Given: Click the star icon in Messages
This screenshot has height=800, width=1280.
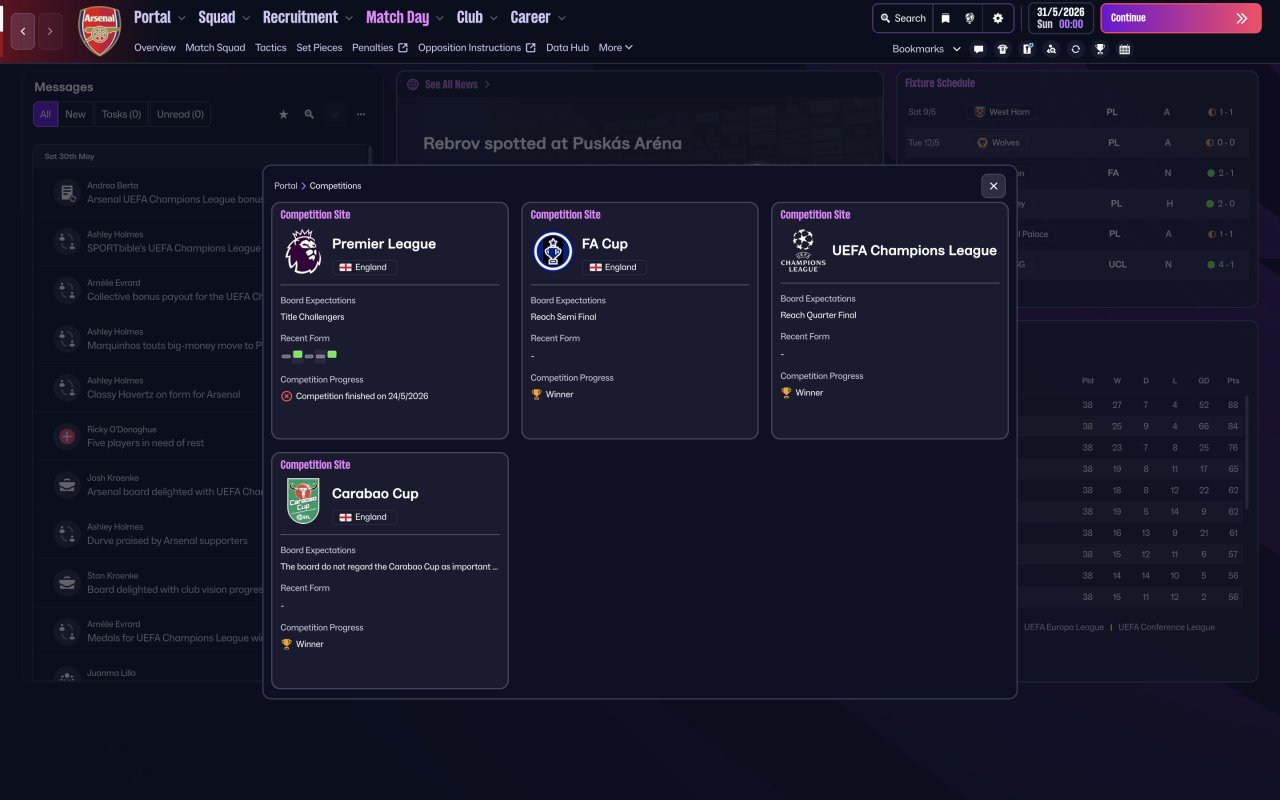Looking at the screenshot, I should pos(283,115).
